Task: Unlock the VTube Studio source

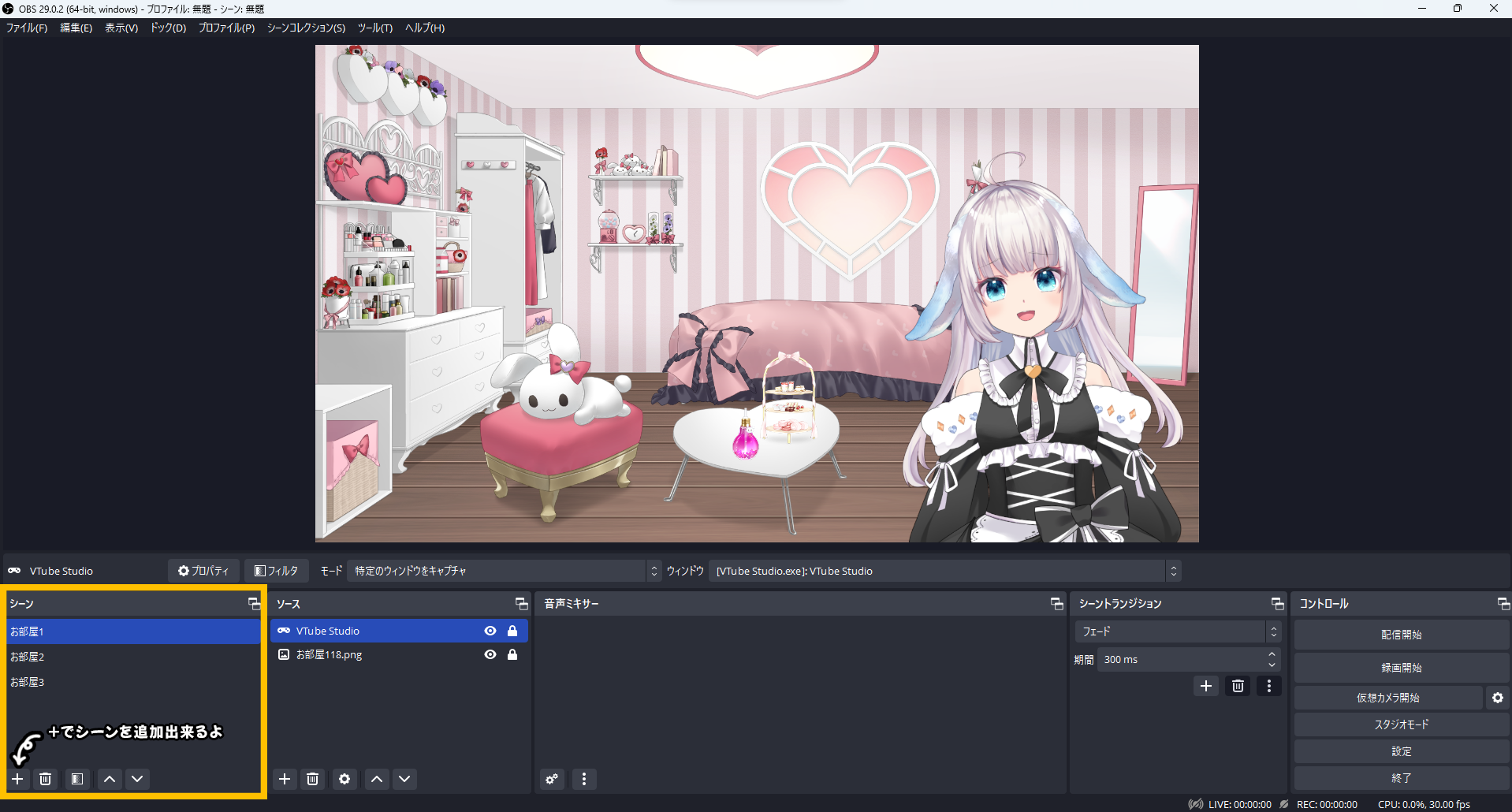Action: [512, 631]
